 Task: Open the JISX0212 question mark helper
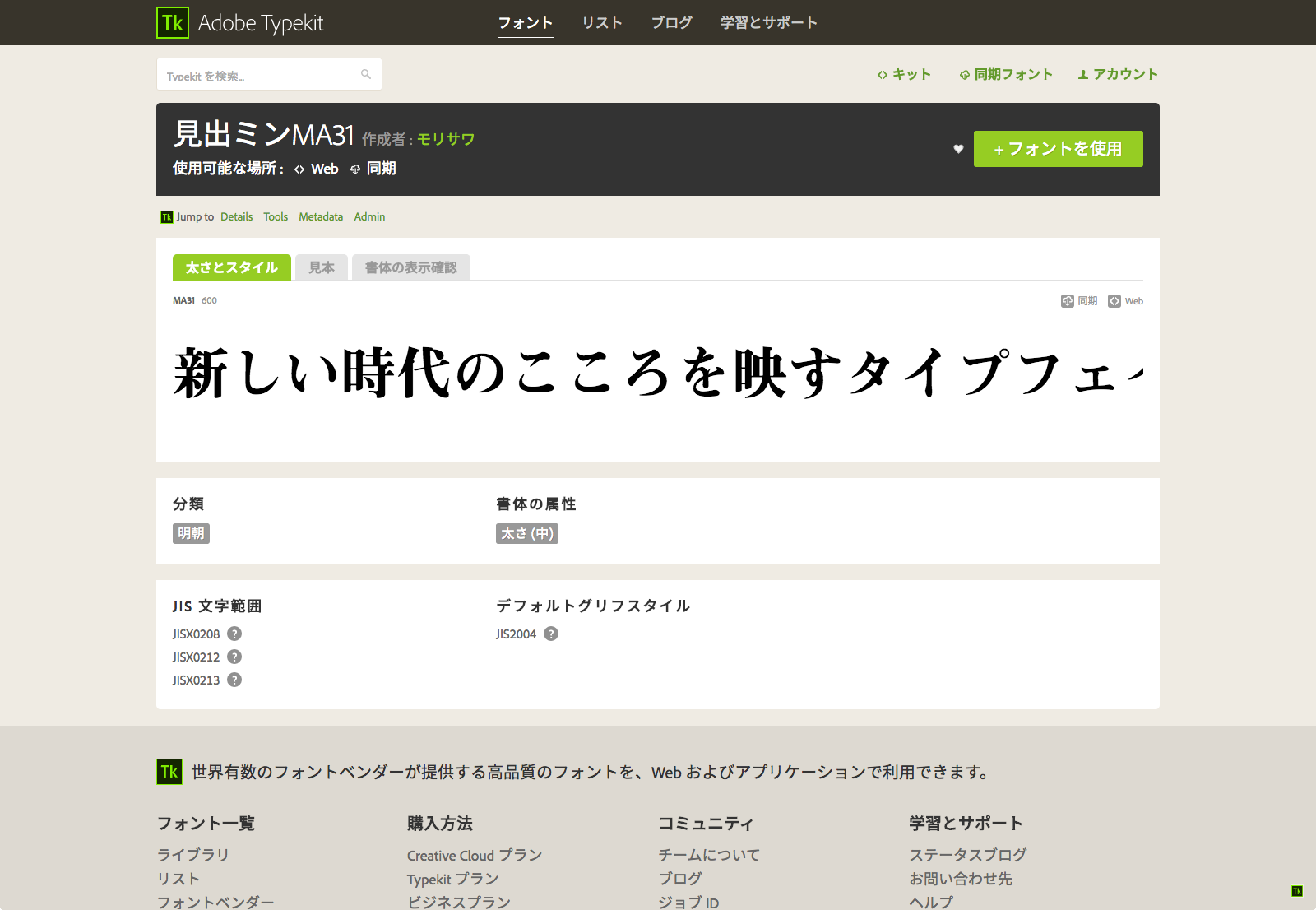[x=234, y=657]
